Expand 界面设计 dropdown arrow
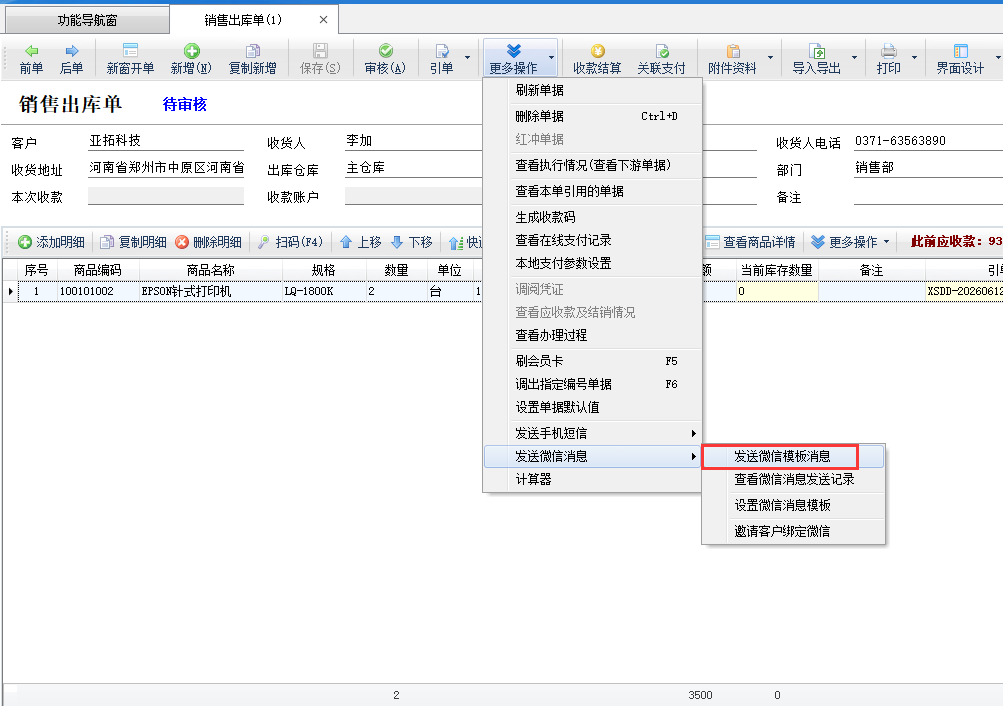This screenshot has height=706, width=1003. coord(997,58)
